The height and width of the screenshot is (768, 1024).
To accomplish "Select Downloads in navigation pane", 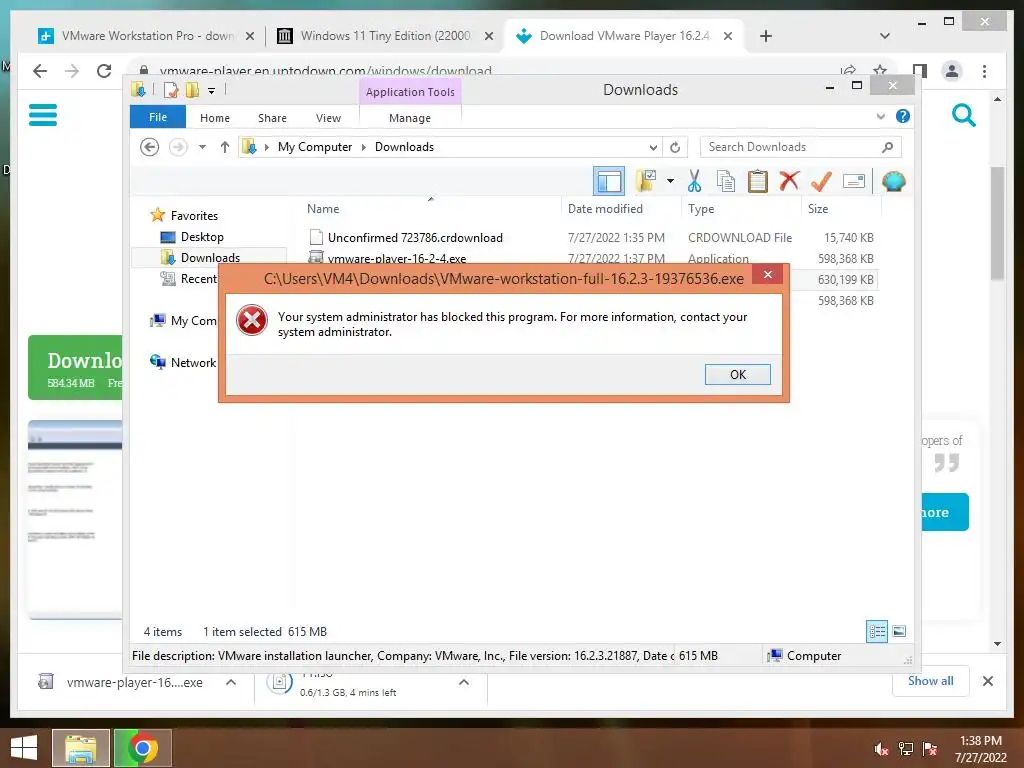I will (210, 258).
